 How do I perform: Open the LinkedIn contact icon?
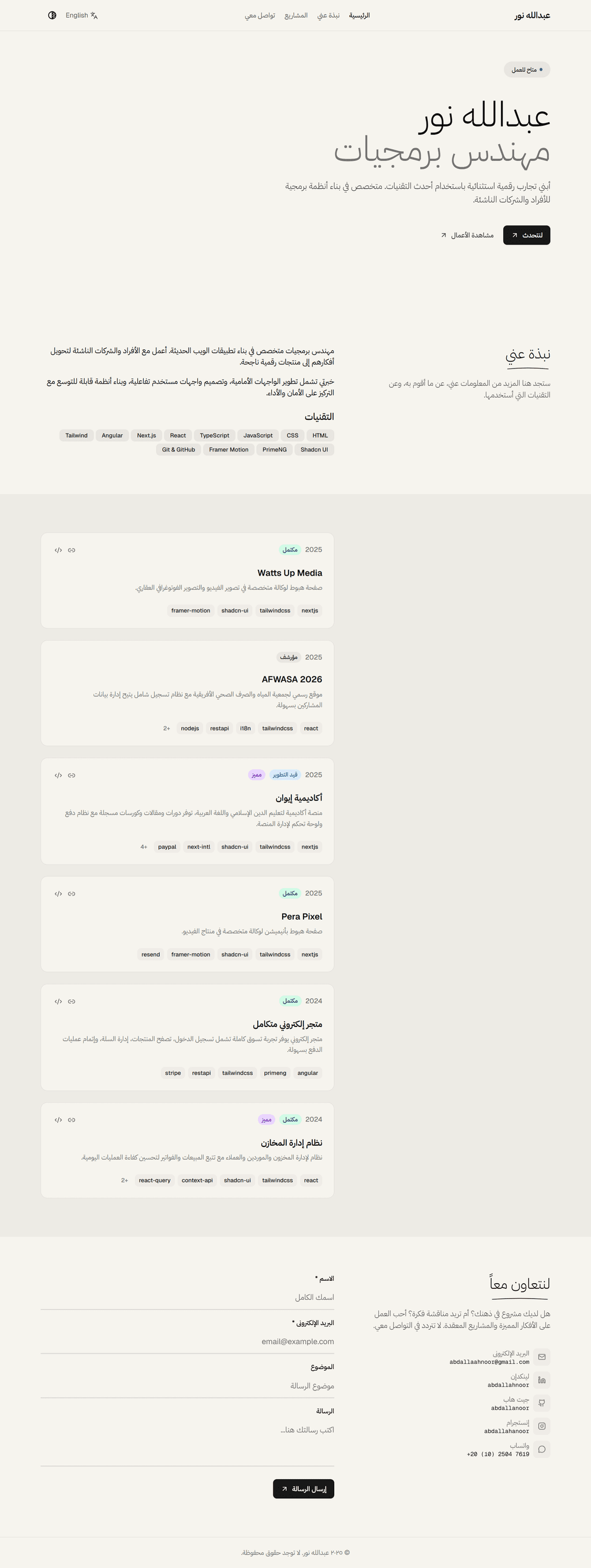541,1380
